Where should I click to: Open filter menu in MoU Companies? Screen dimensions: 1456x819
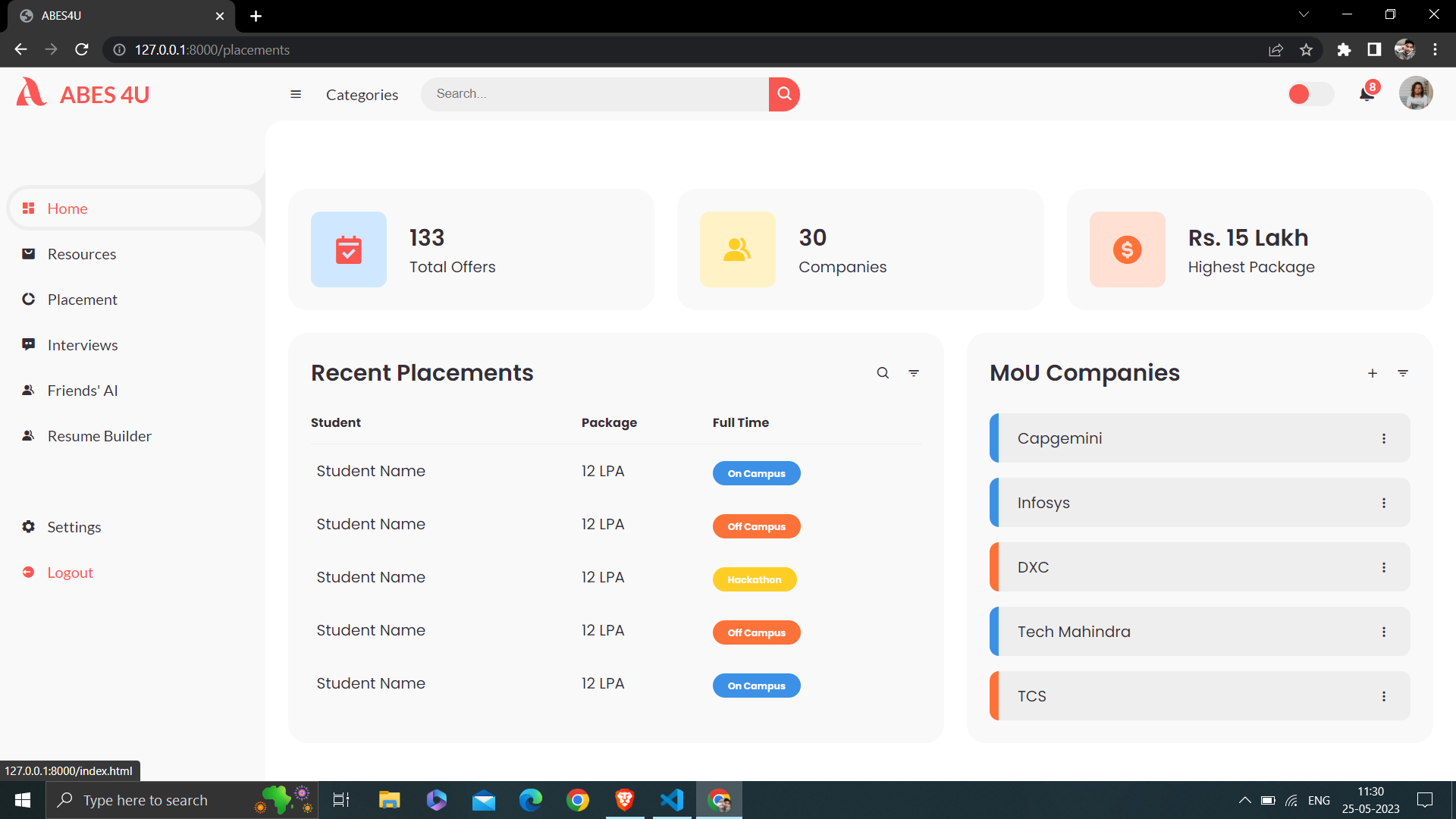(x=1403, y=373)
